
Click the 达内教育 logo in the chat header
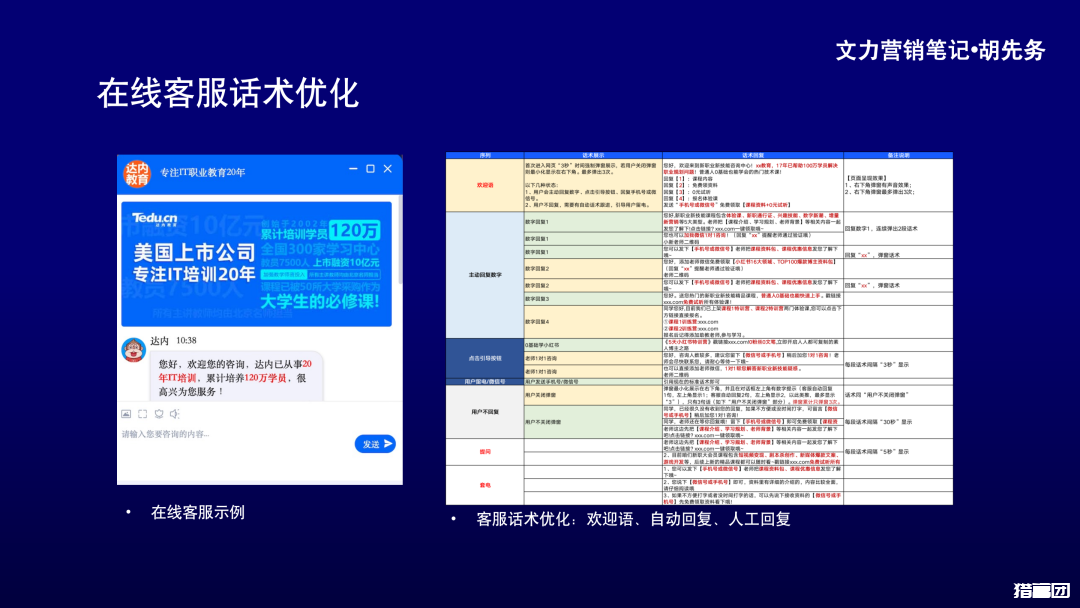(137, 171)
